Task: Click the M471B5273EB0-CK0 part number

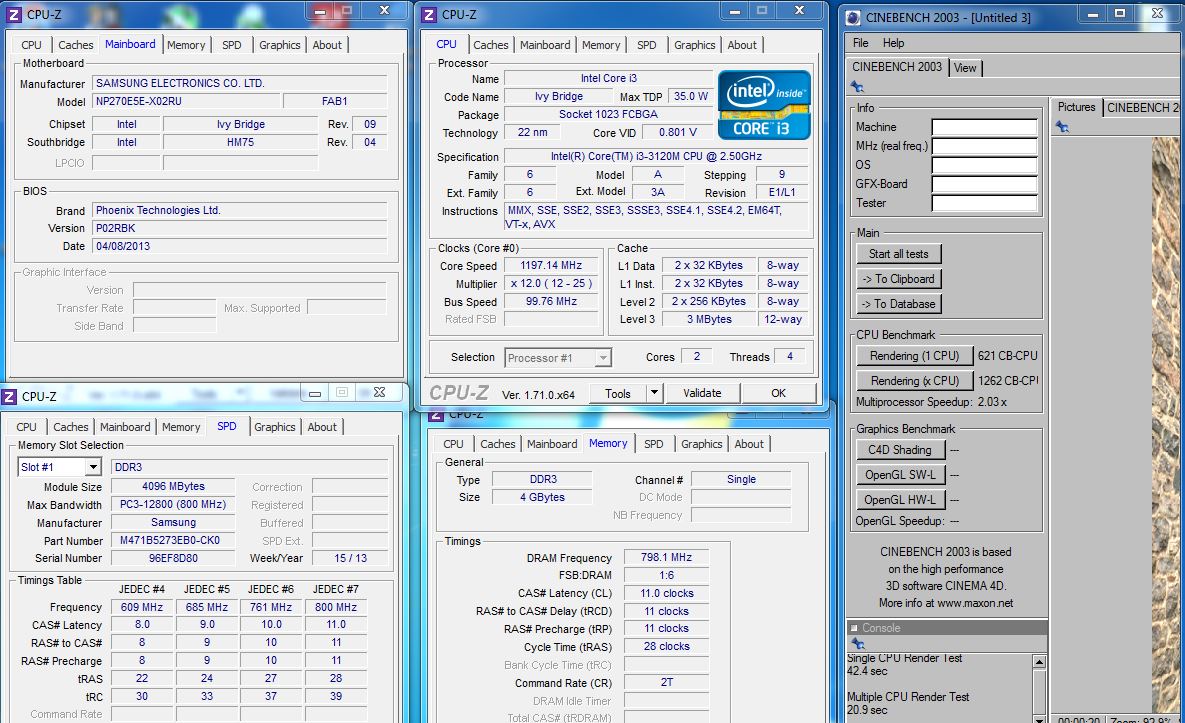Action: click(x=173, y=541)
